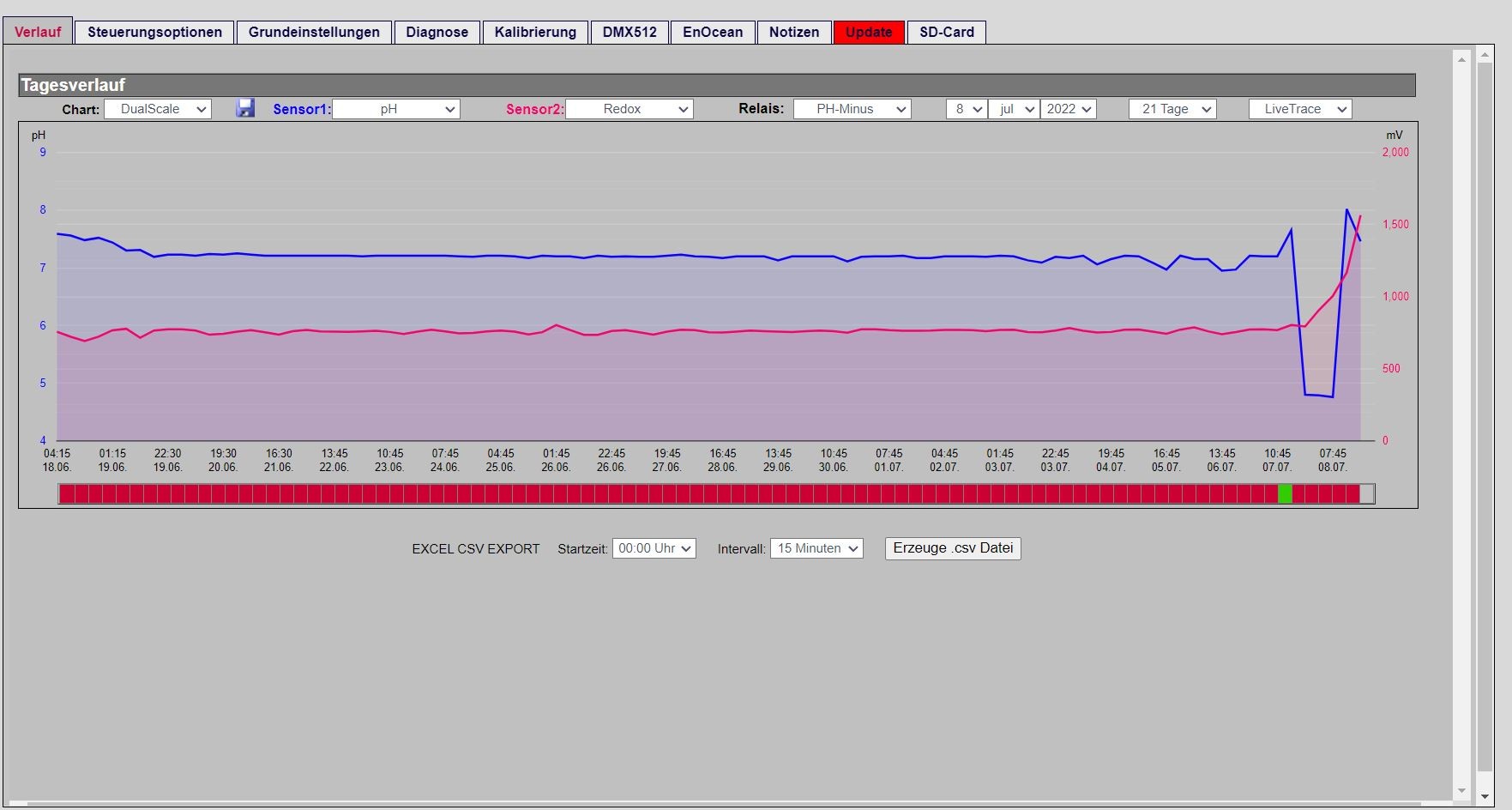This screenshot has width=1512, height=810.
Task: Select the Kalibrierung tab
Action: pos(535,32)
